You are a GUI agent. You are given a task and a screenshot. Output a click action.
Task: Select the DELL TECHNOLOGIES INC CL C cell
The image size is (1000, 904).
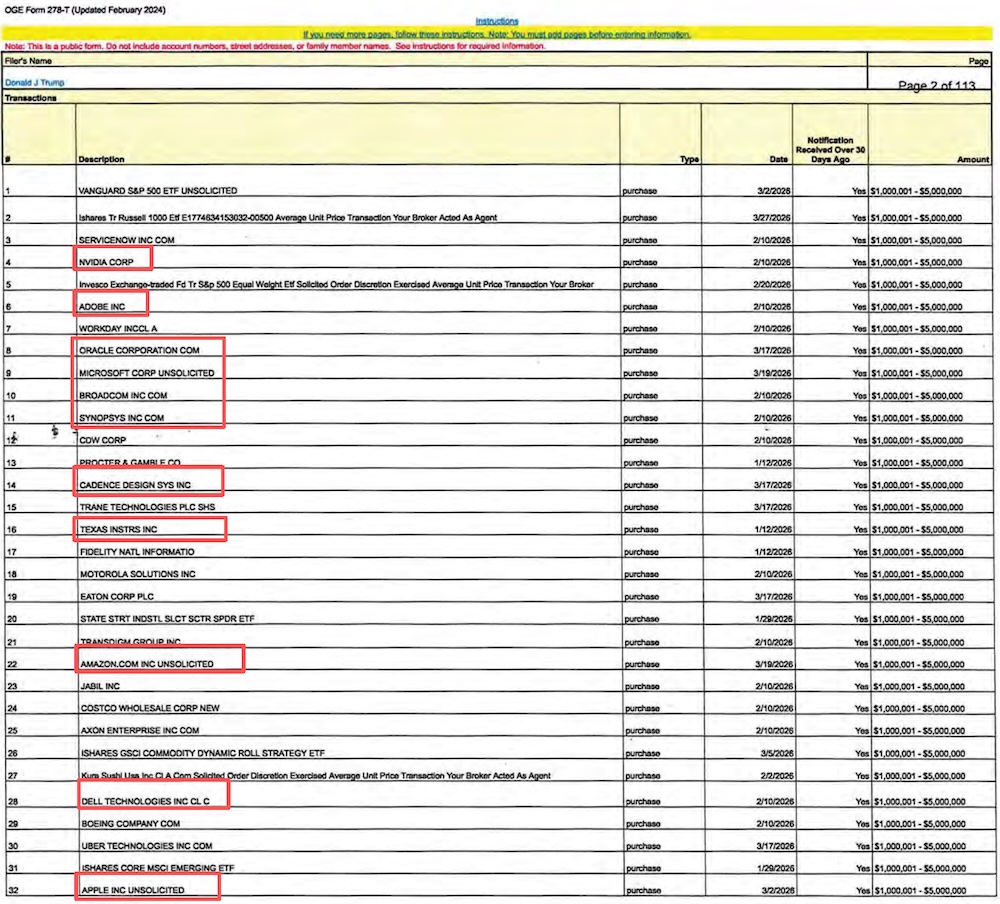point(145,801)
